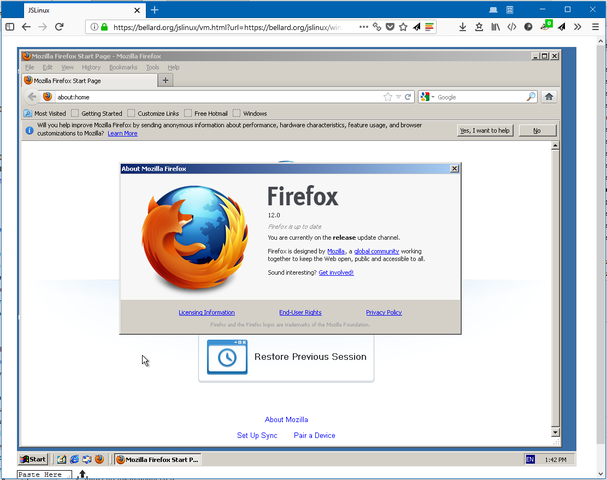
Task: Open the Getting Started bookmark
Action: (x=97, y=113)
